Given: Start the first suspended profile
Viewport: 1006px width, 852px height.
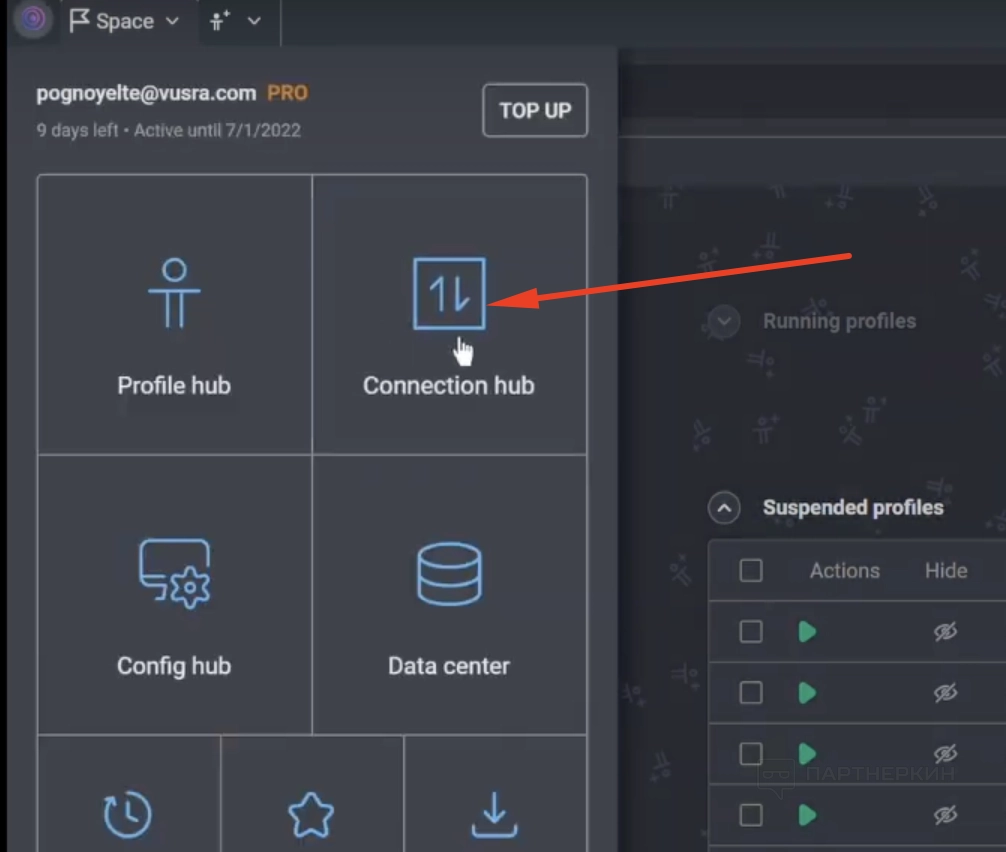Looking at the screenshot, I should coord(807,631).
